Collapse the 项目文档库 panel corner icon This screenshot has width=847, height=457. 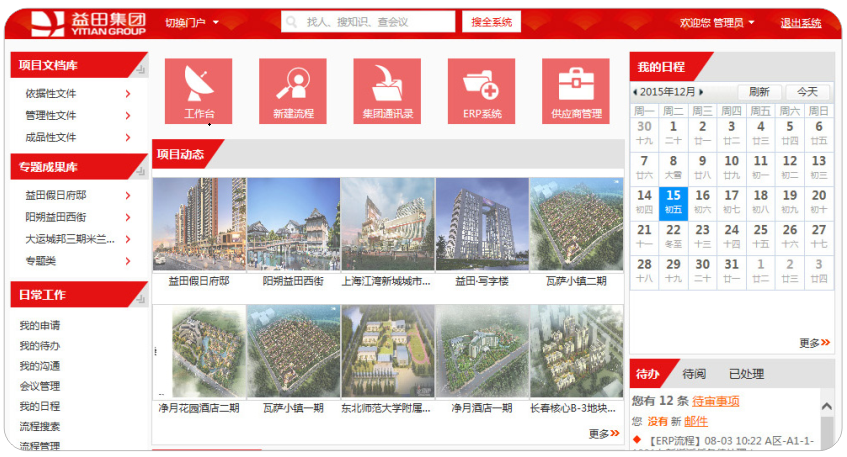(x=140, y=69)
